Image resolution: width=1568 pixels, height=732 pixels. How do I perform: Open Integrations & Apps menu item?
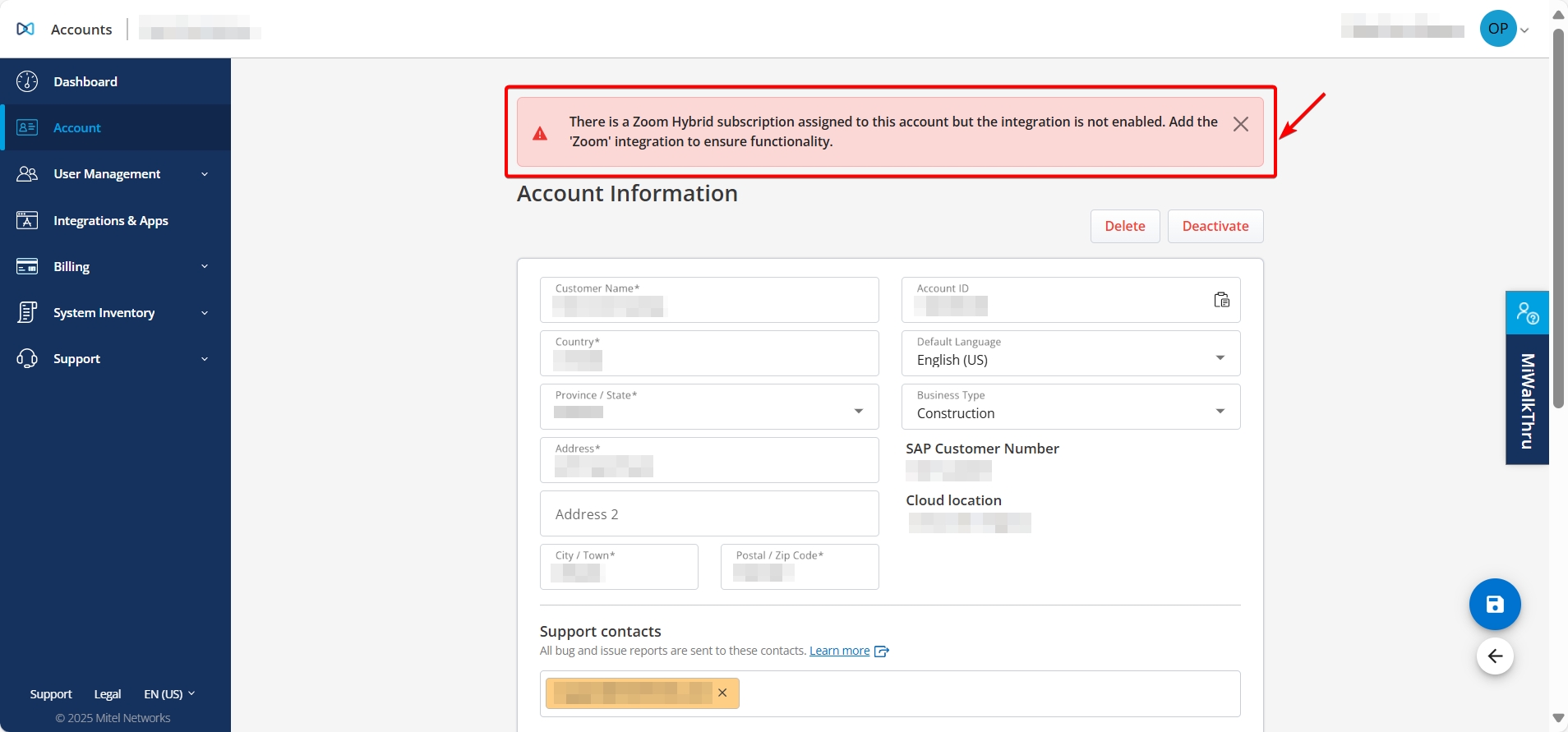(115, 220)
